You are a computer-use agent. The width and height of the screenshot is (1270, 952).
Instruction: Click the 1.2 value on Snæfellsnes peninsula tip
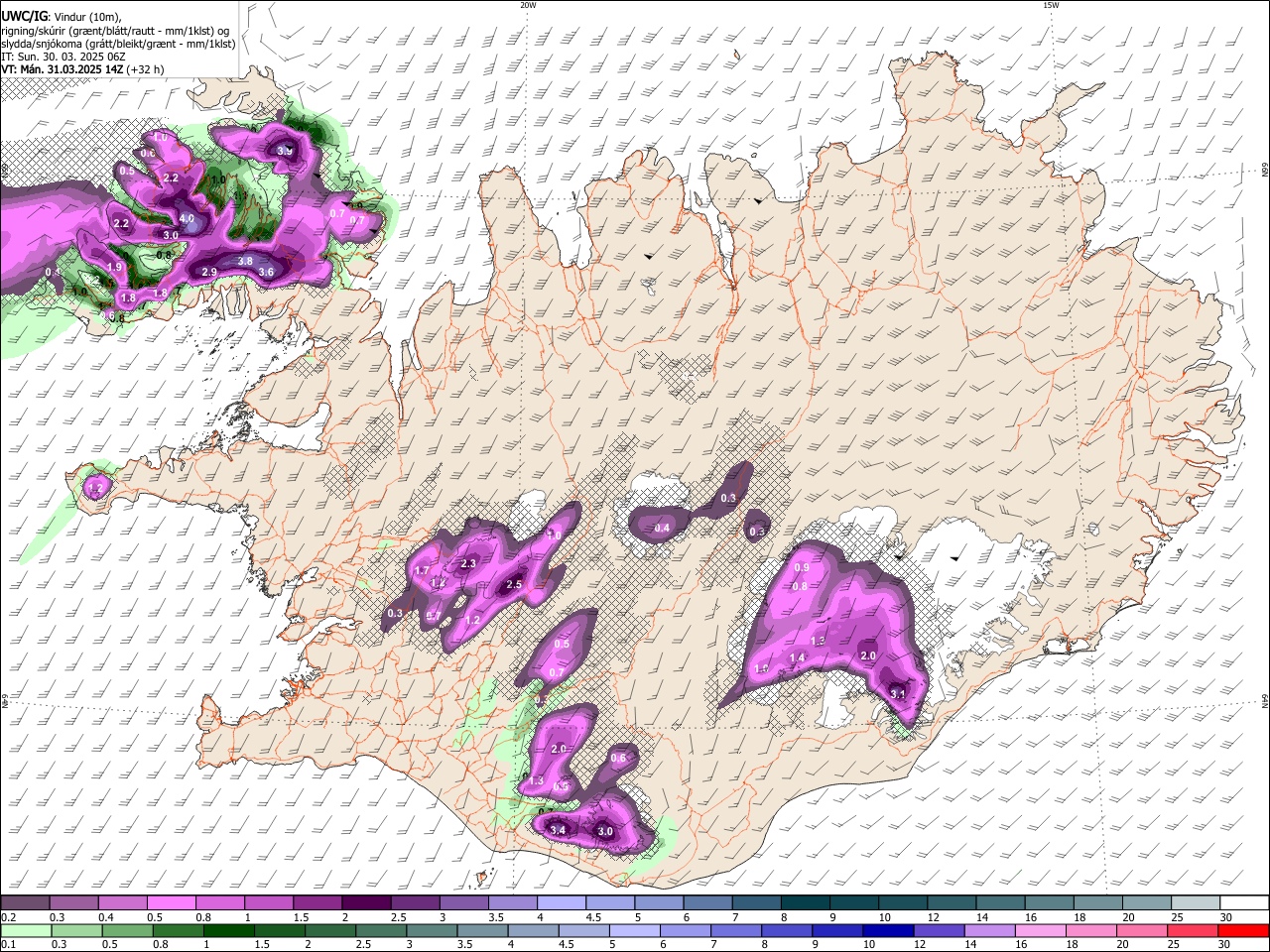point(96,488)
